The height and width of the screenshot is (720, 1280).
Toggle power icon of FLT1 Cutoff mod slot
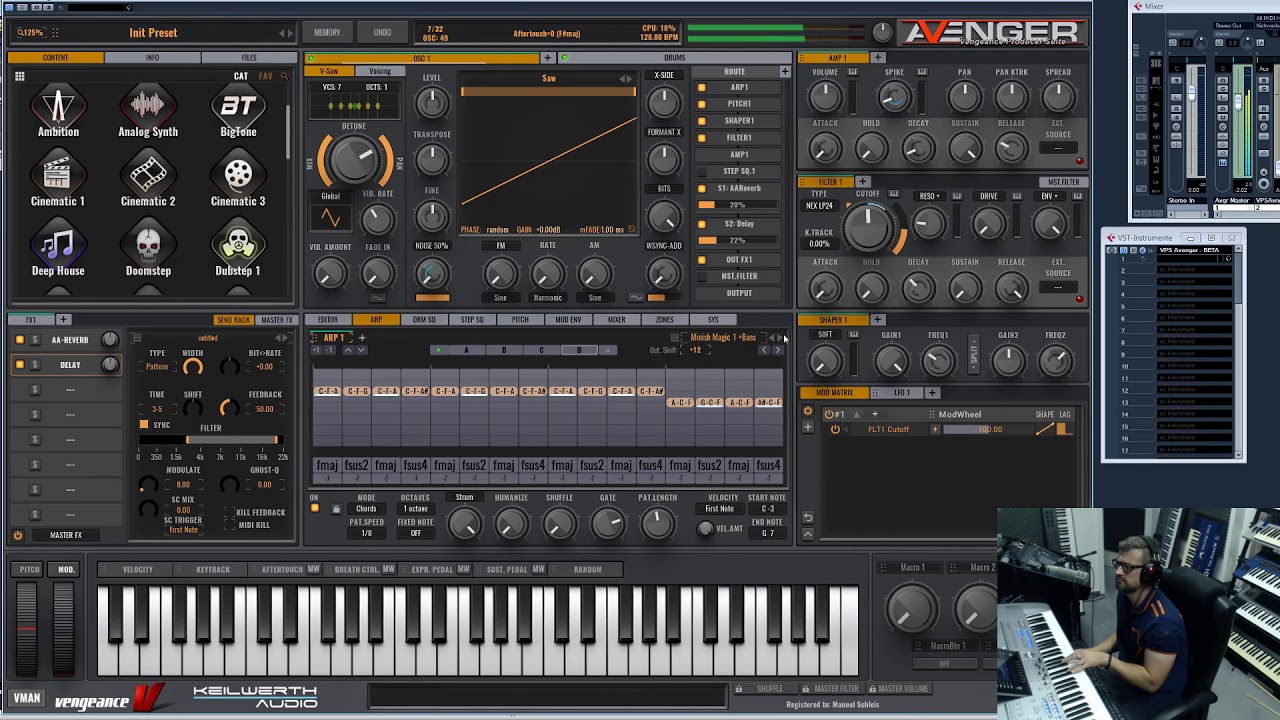click(x=835, y=430)
